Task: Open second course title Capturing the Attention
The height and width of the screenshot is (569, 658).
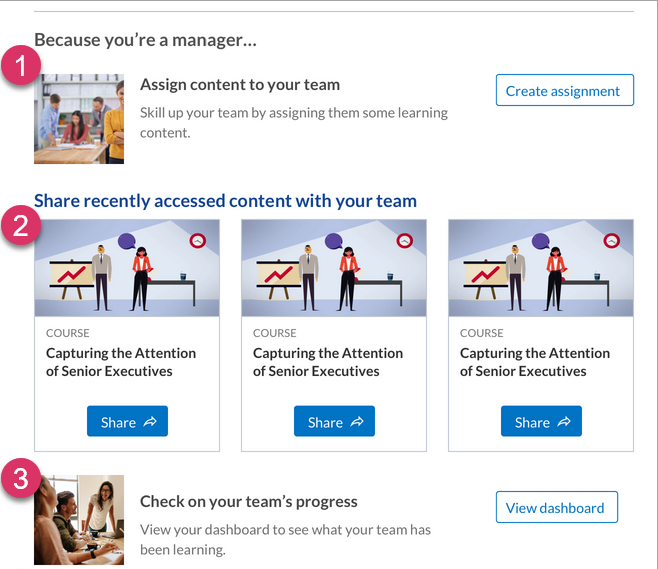Action: 328,362
